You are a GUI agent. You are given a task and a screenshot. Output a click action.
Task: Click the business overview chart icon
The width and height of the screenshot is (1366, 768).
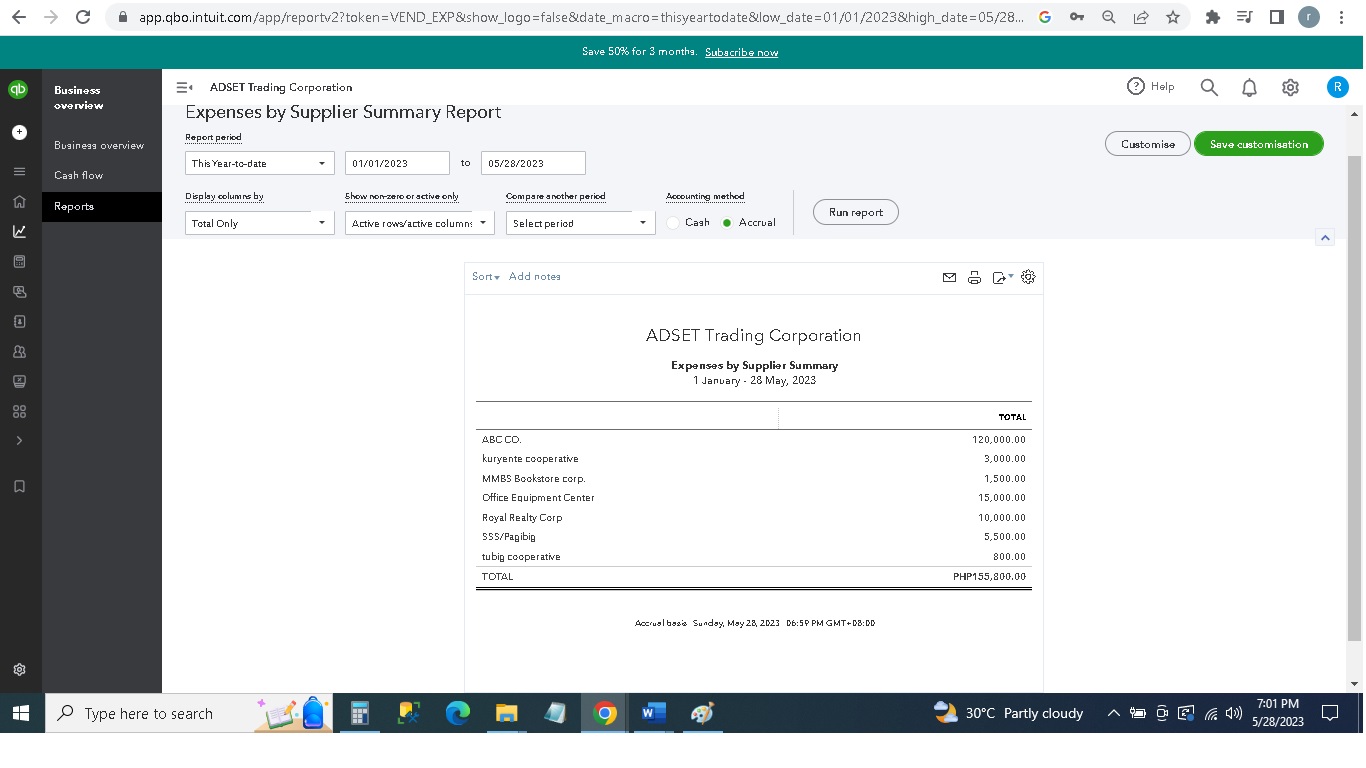[19, 231]
